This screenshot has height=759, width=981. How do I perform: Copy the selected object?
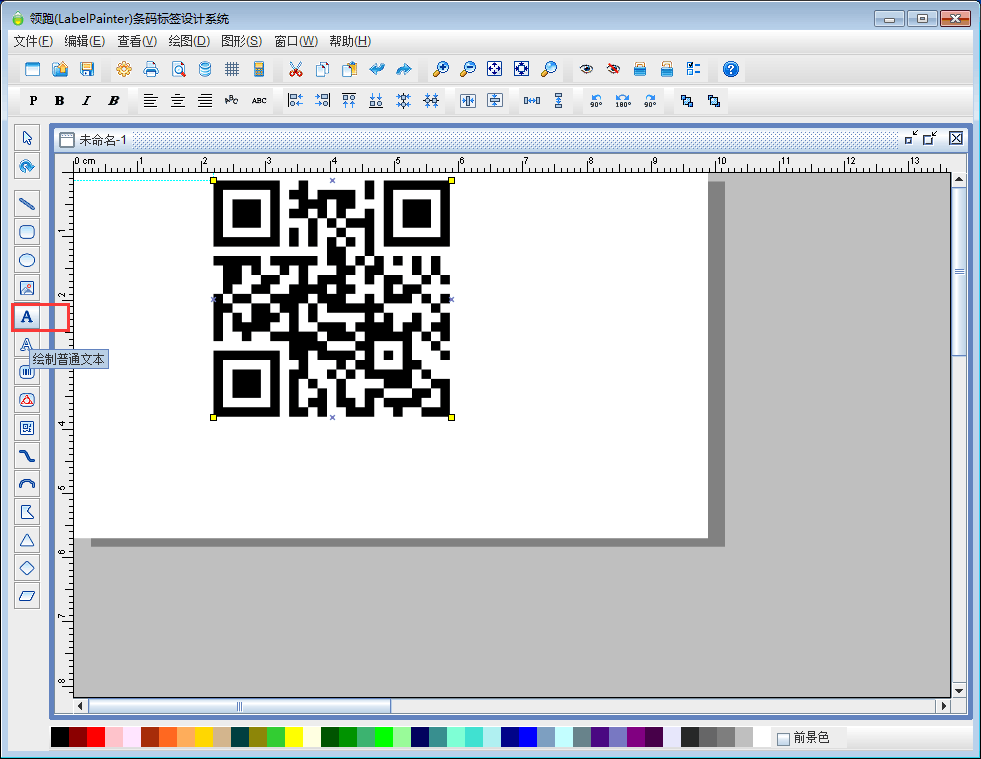coord(322,69)
